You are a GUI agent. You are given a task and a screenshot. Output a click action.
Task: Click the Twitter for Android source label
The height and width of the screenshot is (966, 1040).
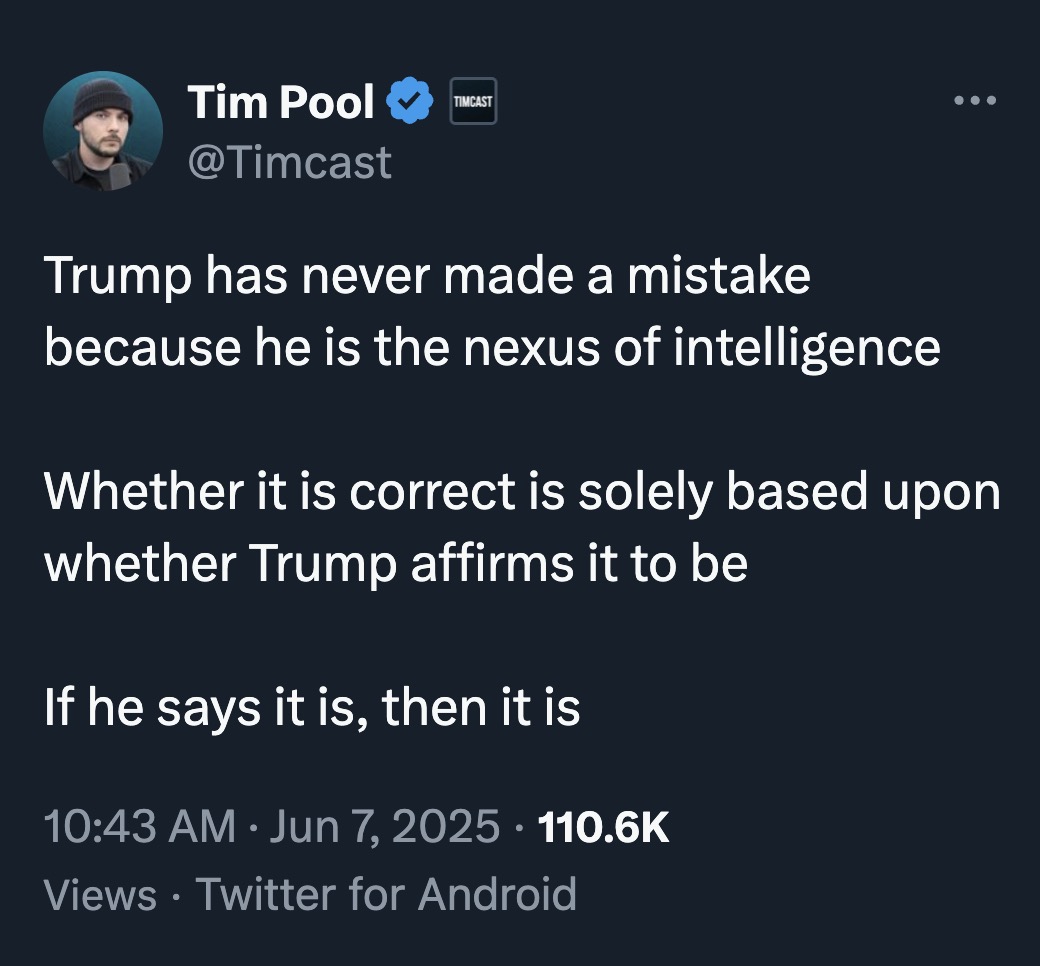(386, 893)
